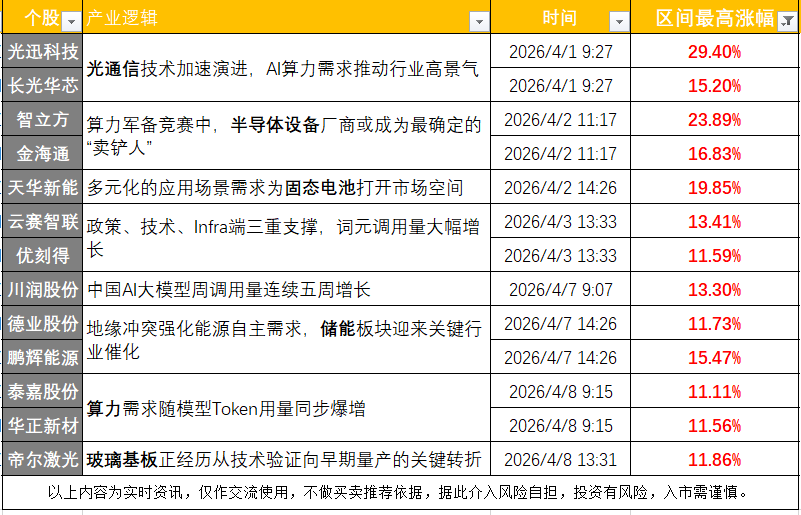The height and width of the screenshot is (515, 801).
Task: Select the 天华新能 stock cell
Action: tap(42, 188)
